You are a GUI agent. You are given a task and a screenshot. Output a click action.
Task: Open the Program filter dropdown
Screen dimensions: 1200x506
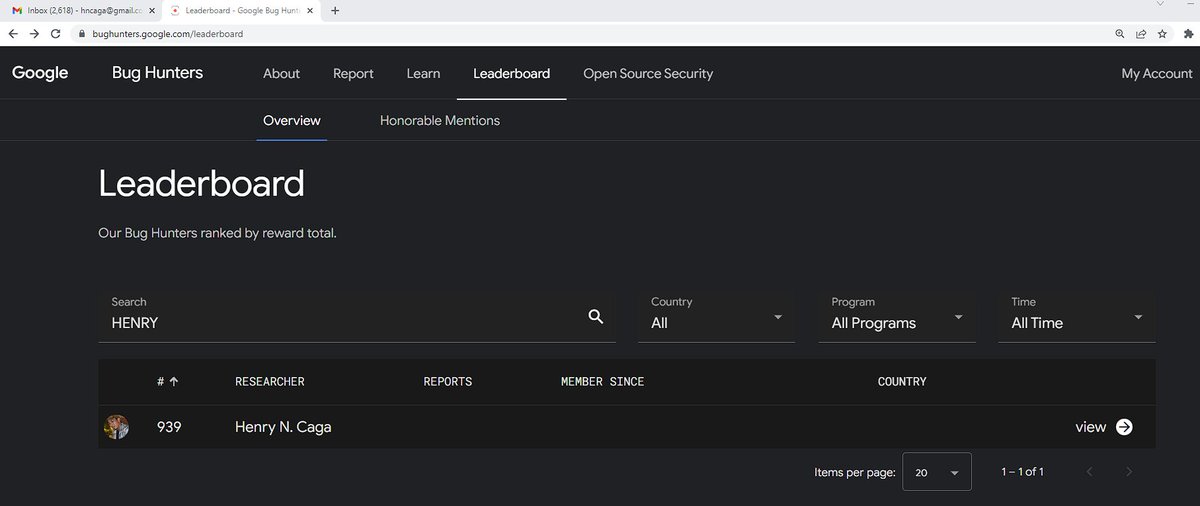897,317
